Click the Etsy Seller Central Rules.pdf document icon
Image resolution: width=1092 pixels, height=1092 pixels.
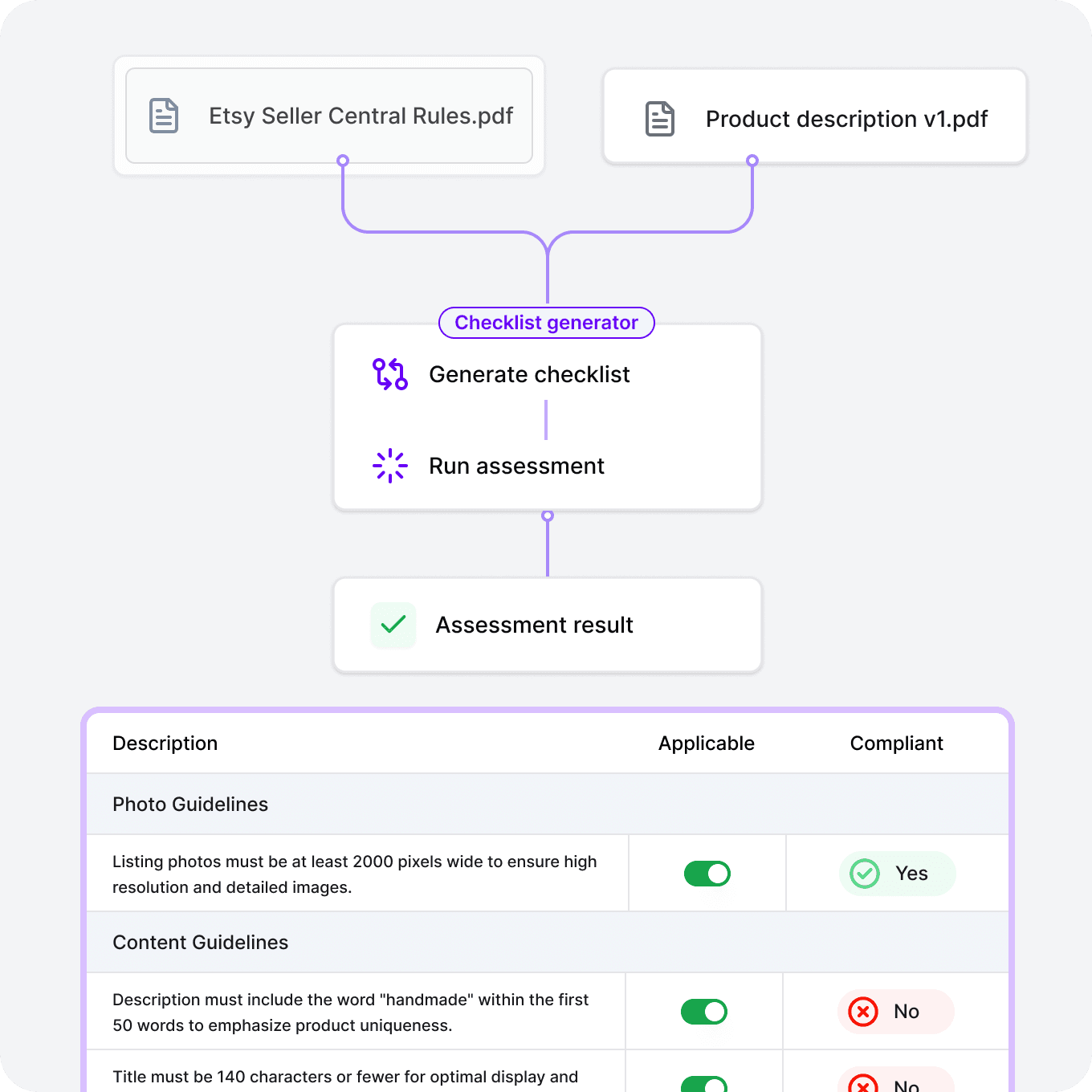point(163,116)
